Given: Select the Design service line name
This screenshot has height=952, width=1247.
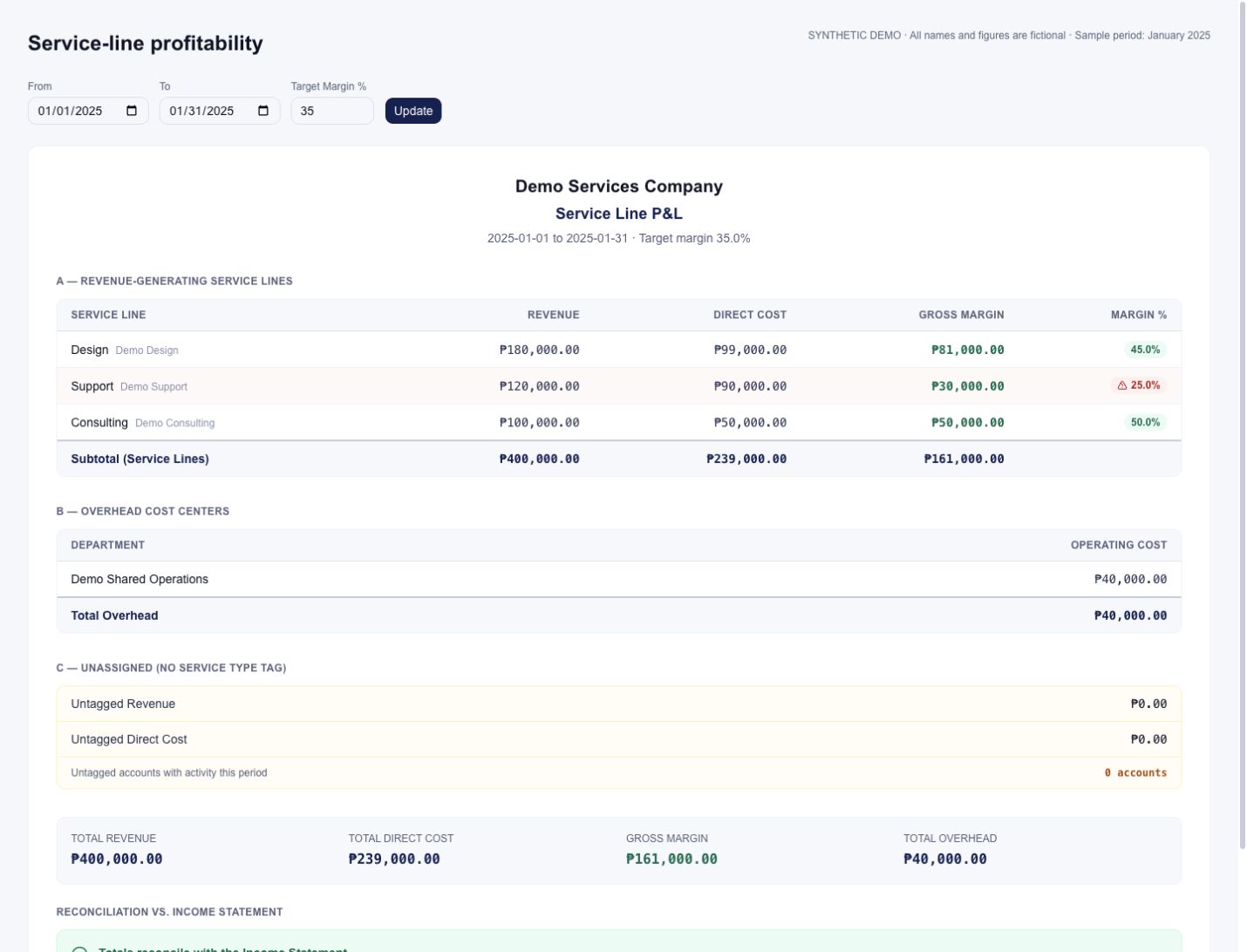Looking at the screenshot, I should [x=90, y=350].
